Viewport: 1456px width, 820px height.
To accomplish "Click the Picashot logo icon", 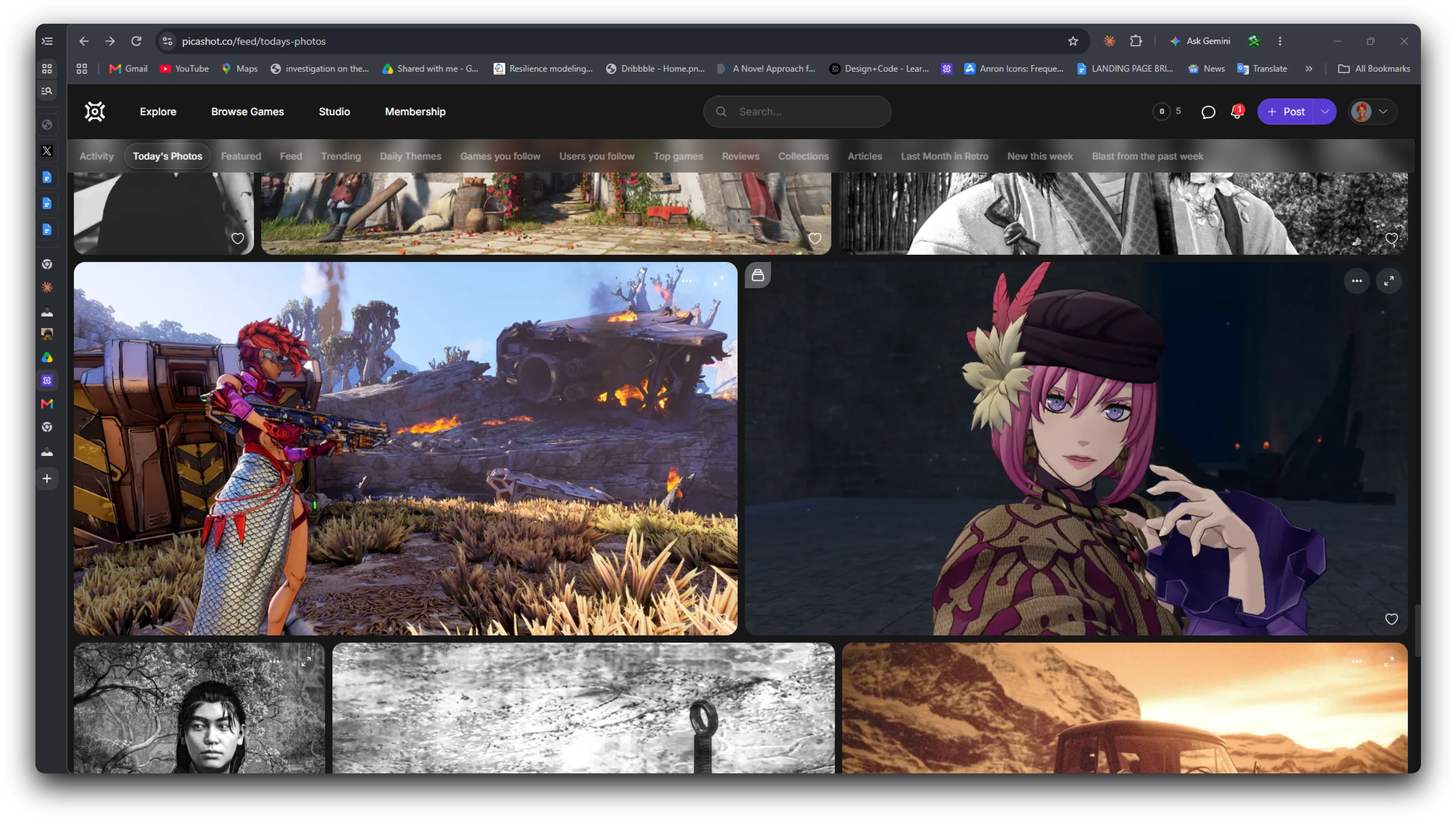I will 95,111.
